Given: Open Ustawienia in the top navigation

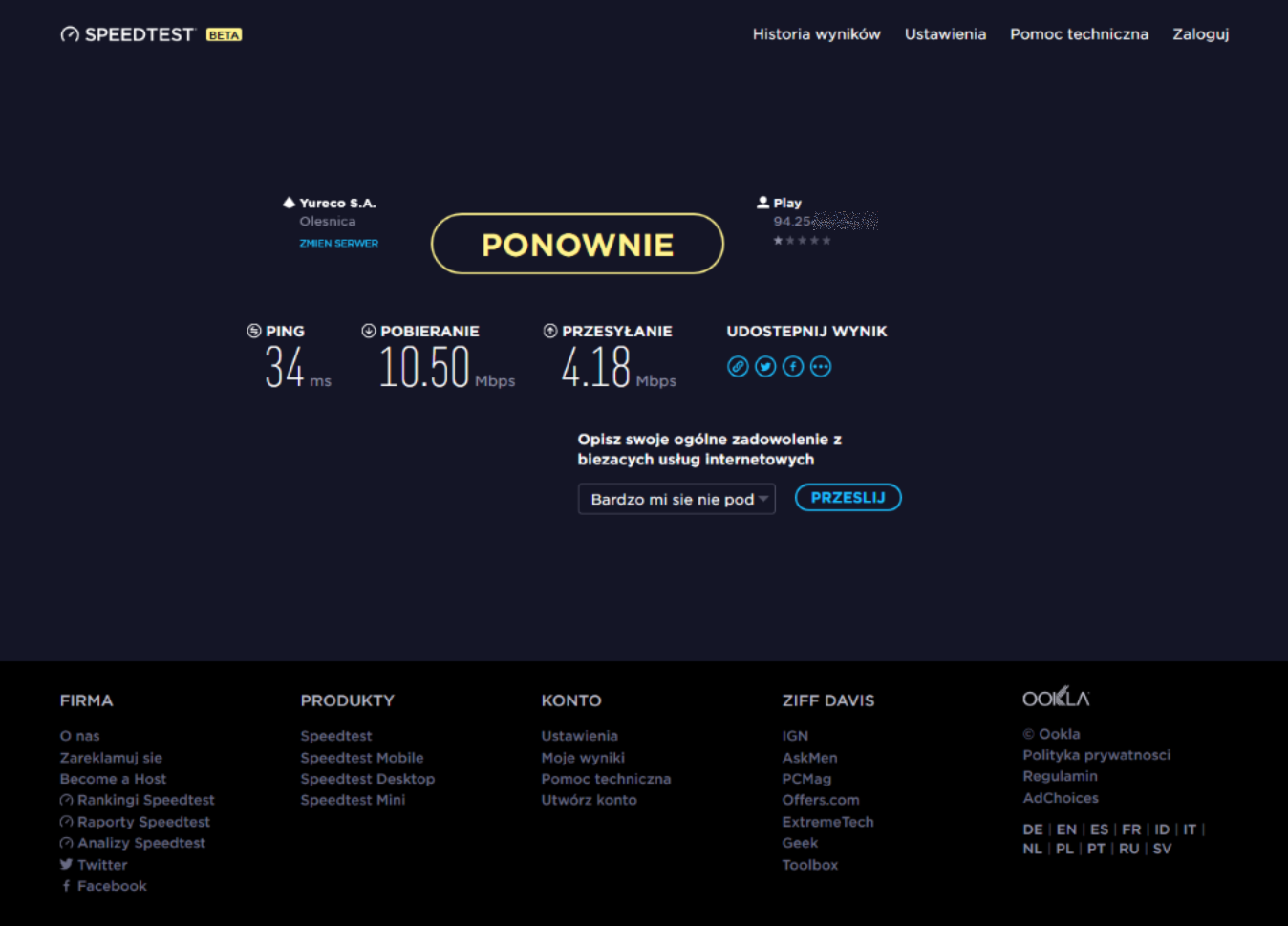Looking at the screenshot, I should (945, 34).
